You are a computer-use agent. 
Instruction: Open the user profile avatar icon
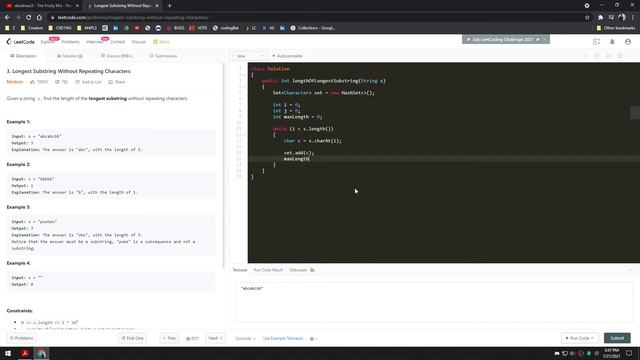628,42
